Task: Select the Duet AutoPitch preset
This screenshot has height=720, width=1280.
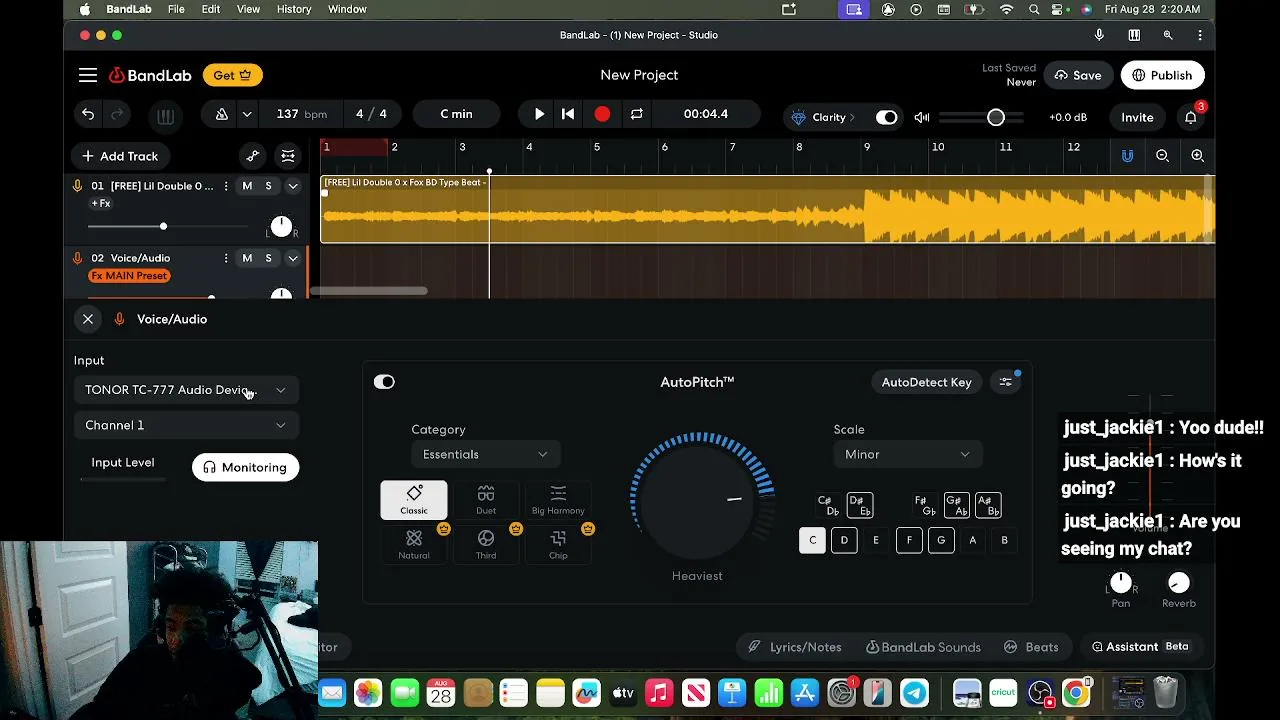Action: pyautogui.click(x=486, y=499)
